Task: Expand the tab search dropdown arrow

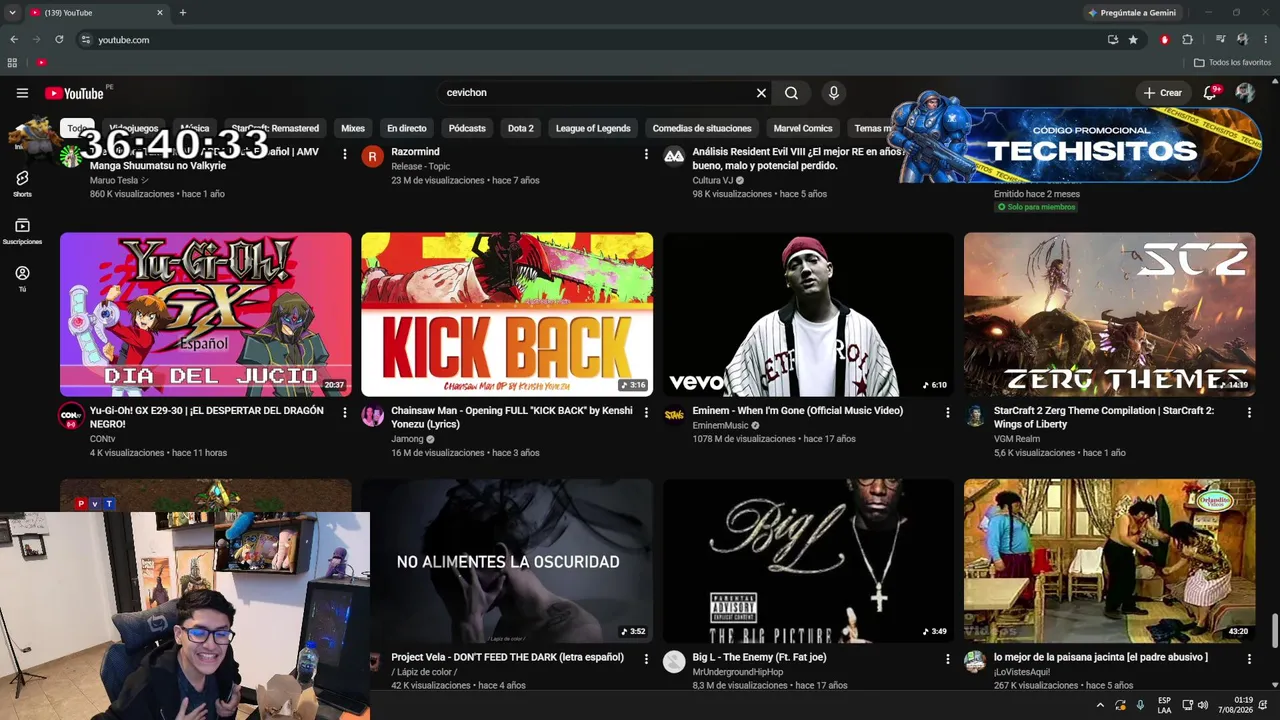Action: pyautogui.click(x=12, y=13)
